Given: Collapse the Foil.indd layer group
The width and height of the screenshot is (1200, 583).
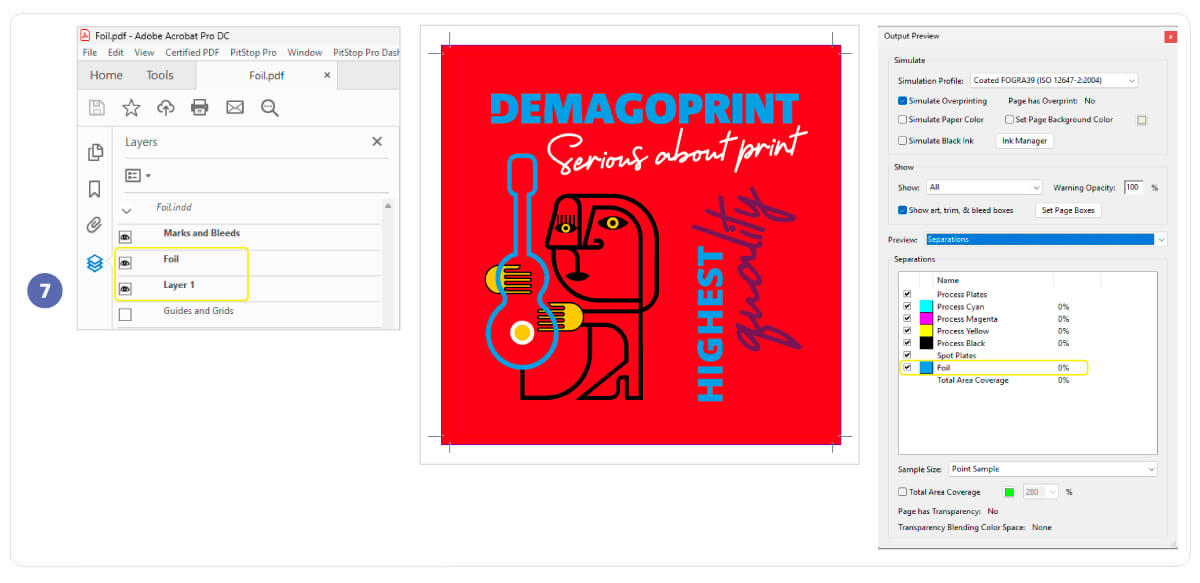Looking at the screenshot, I should click(126, 210).
